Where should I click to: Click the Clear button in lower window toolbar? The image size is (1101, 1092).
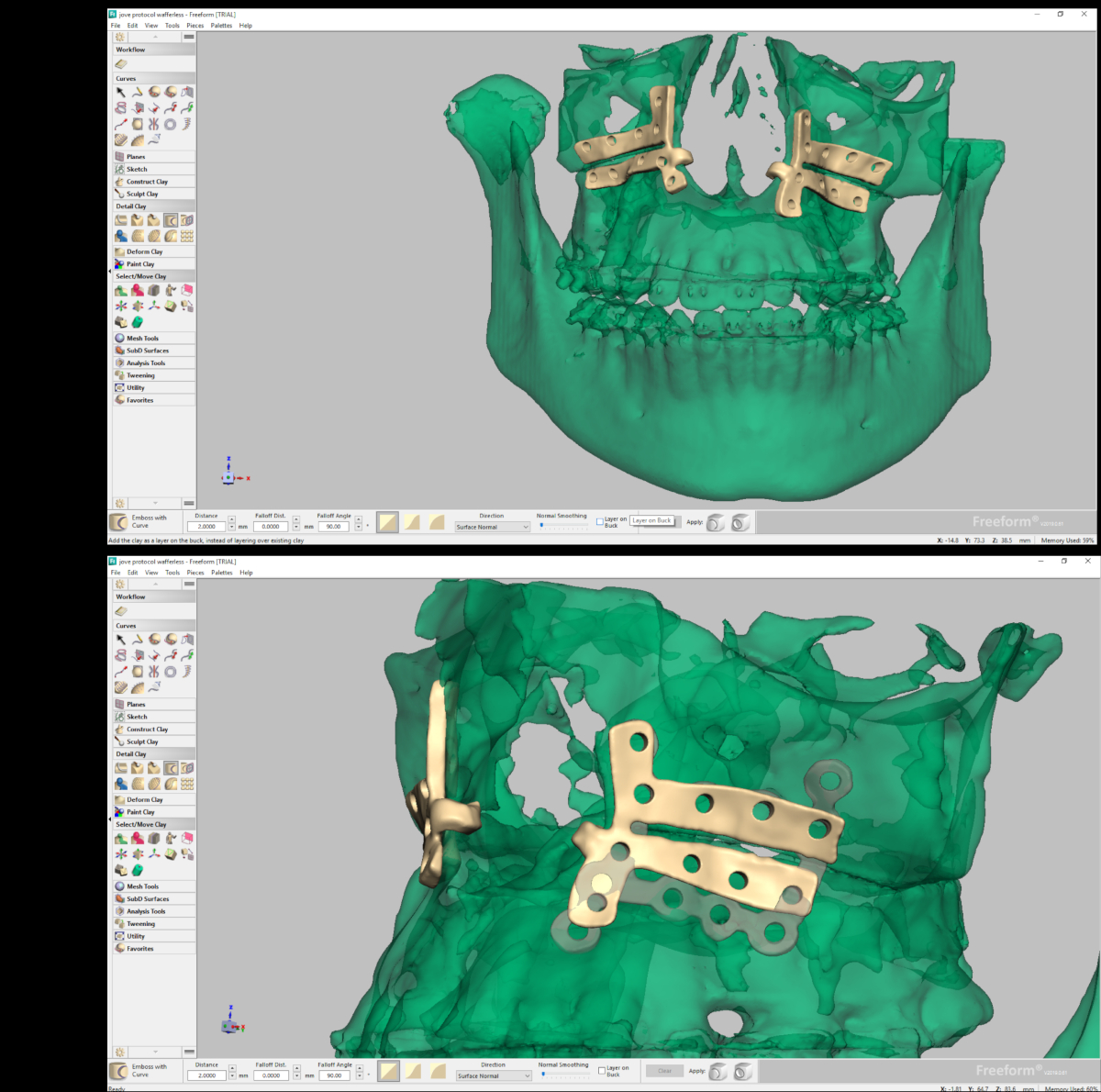(664, 1071)
